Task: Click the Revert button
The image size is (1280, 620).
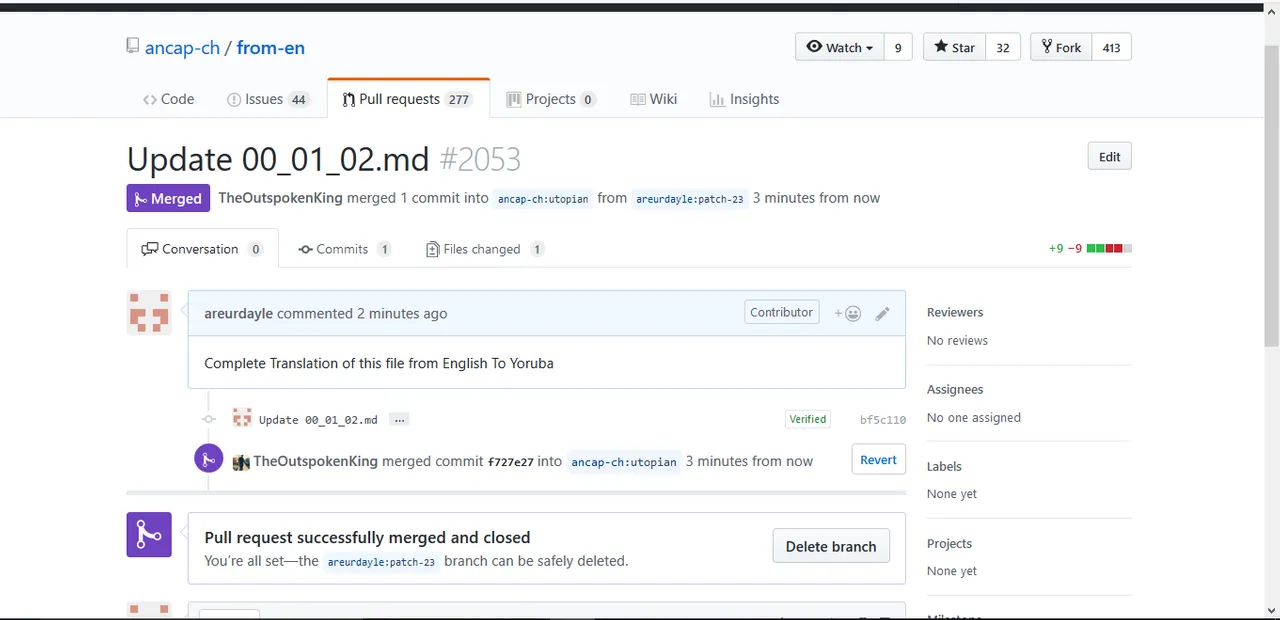Action: (878, 460)
